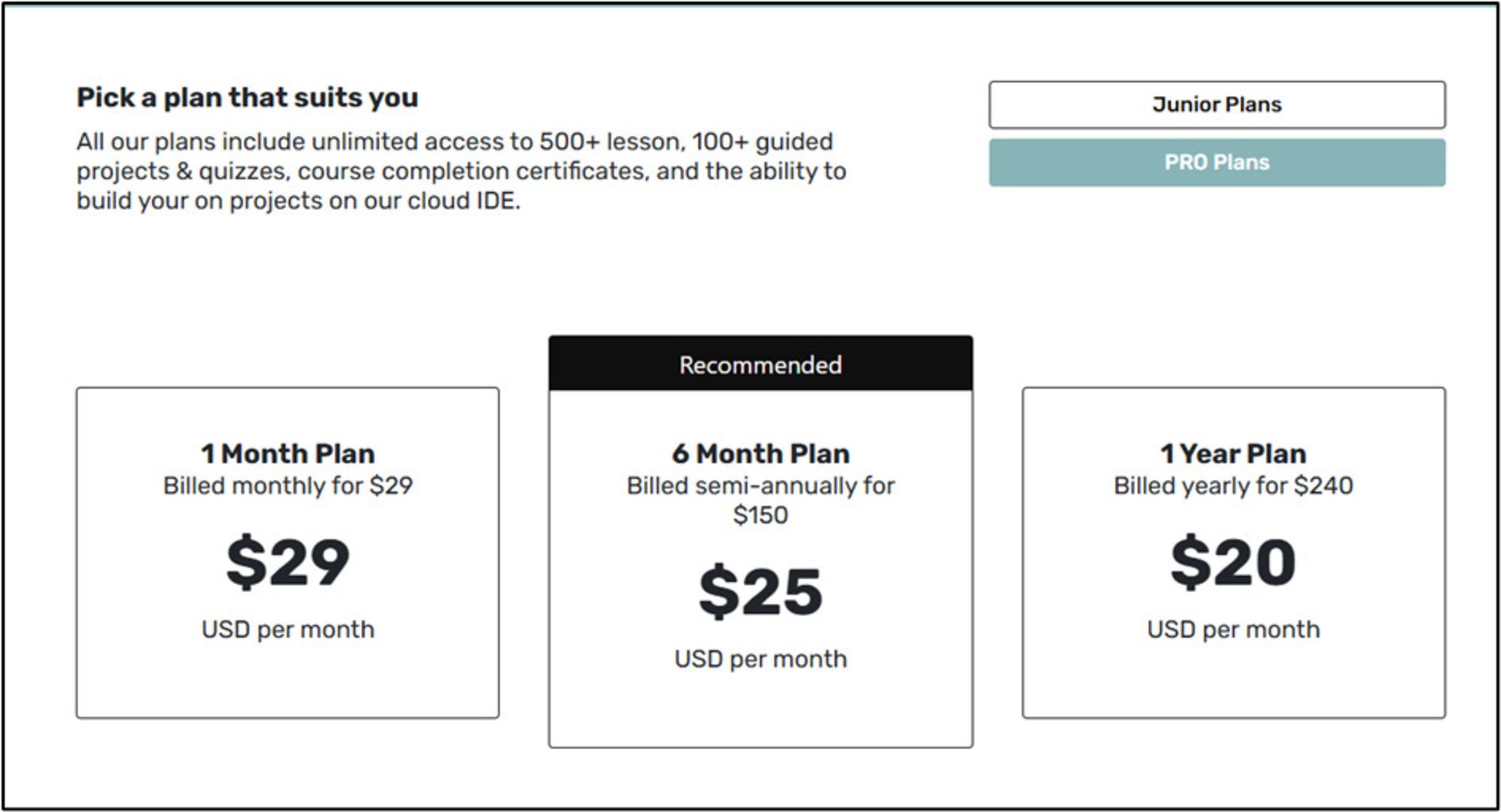The width and height of the screenshot is (1501, 812).
Task: Click the 'cloud IDE' words in the description
Action: pos(463,201)
